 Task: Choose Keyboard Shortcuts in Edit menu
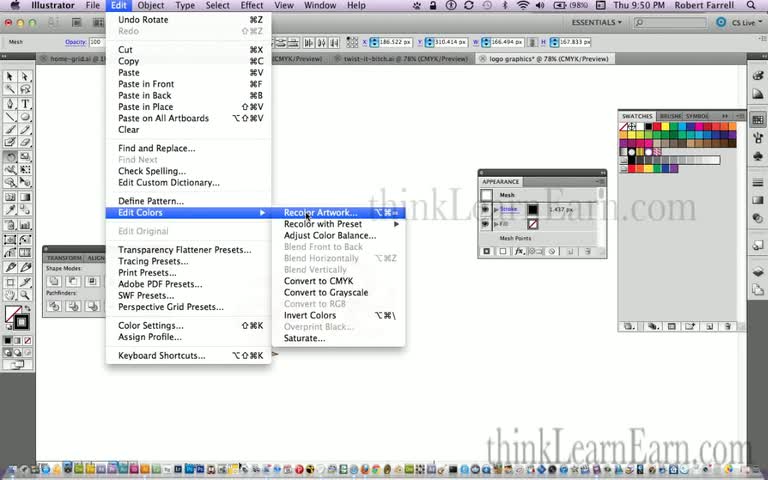tap(189, 356)
